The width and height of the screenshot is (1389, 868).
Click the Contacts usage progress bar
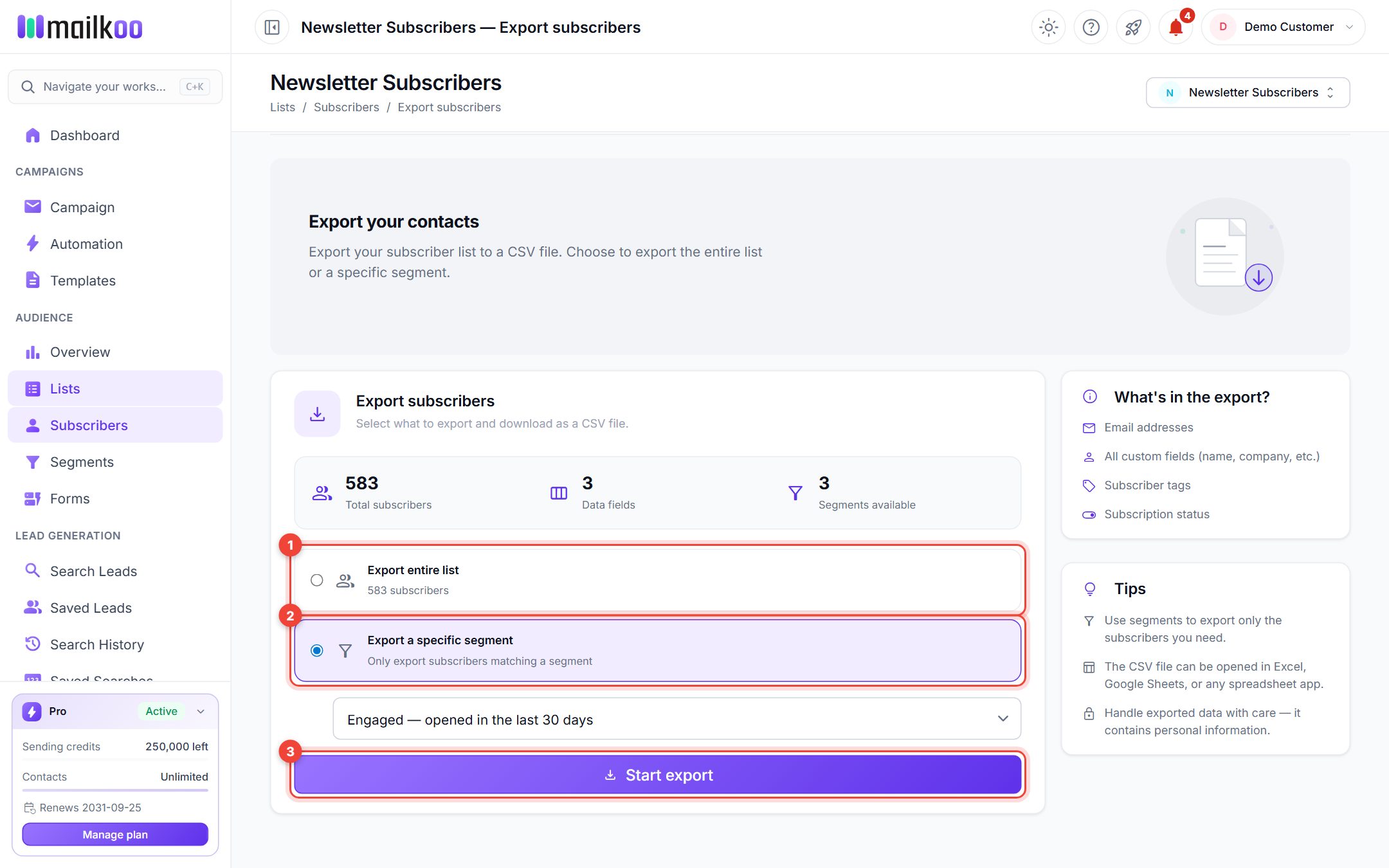point(115,790)
